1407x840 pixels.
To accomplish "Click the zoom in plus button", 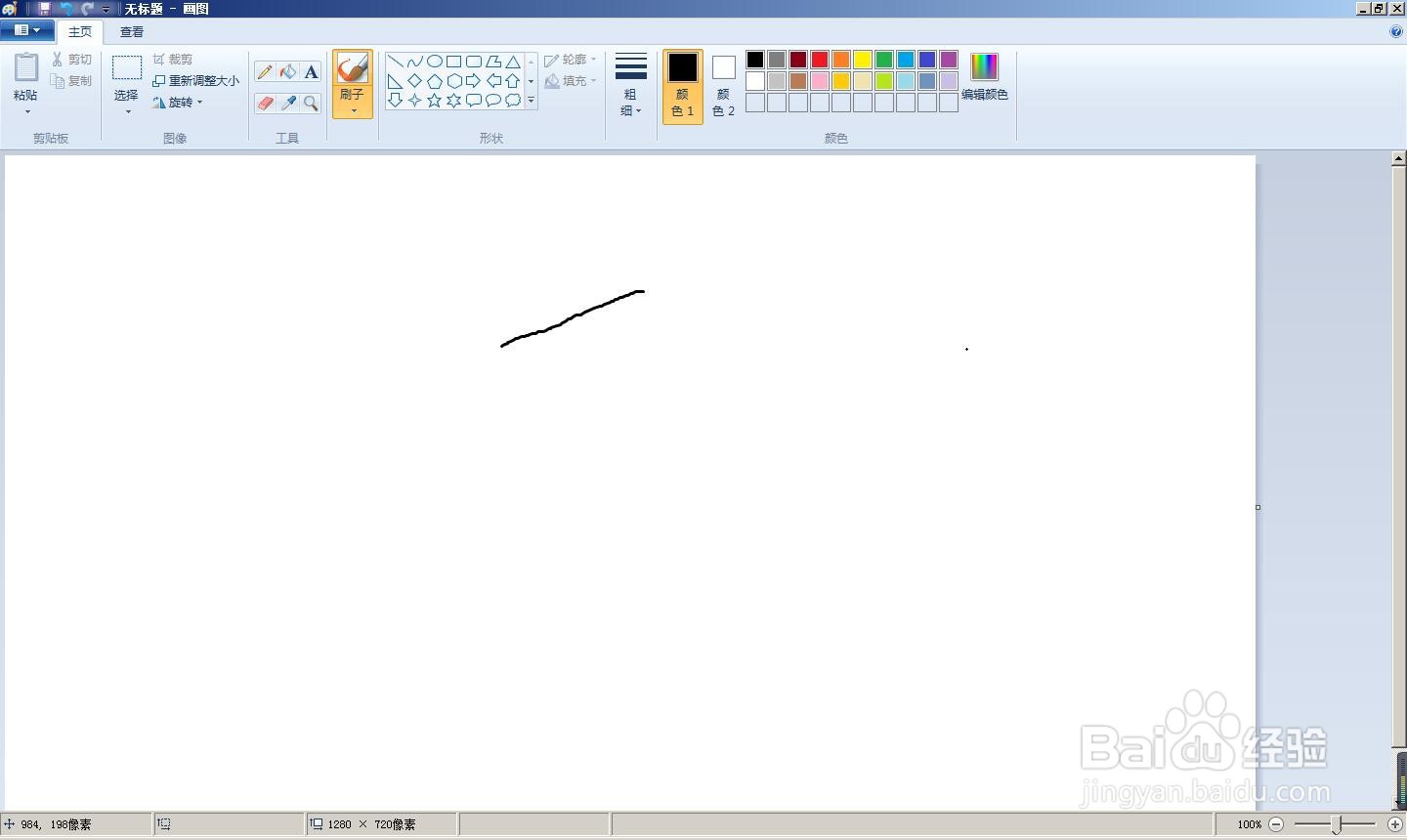I will [1395, 824].
